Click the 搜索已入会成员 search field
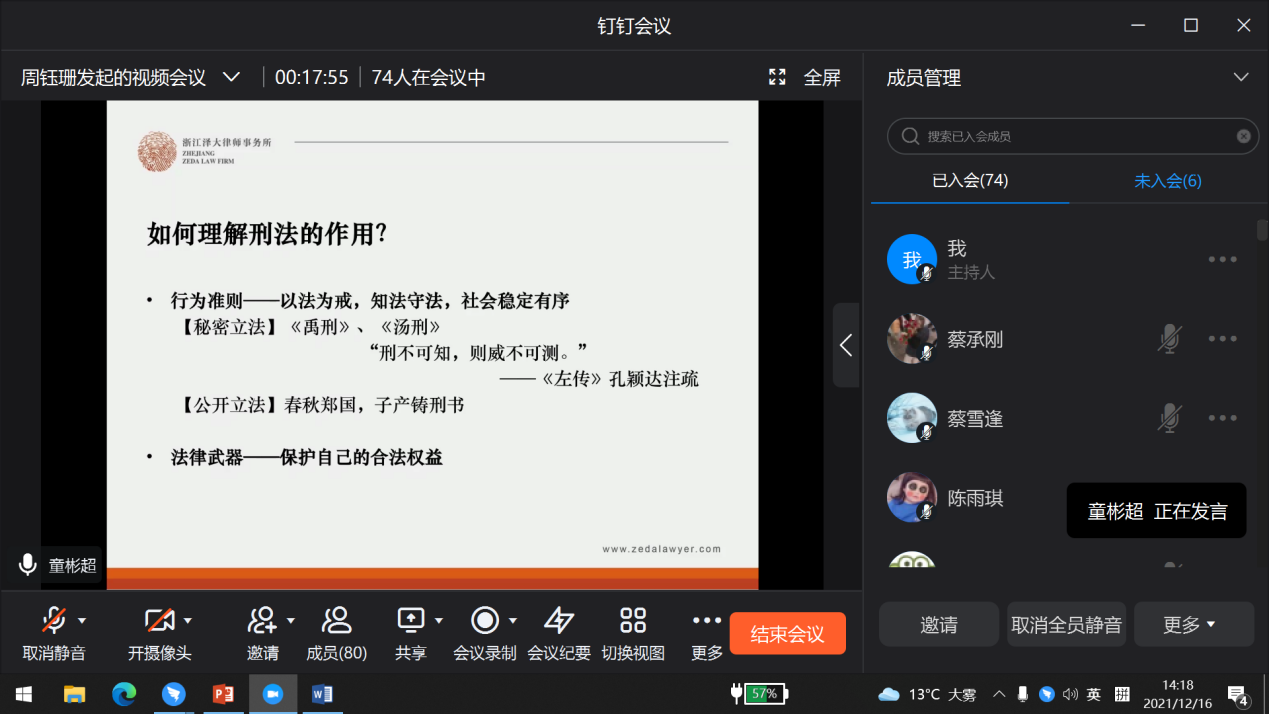 point(1069,136)
